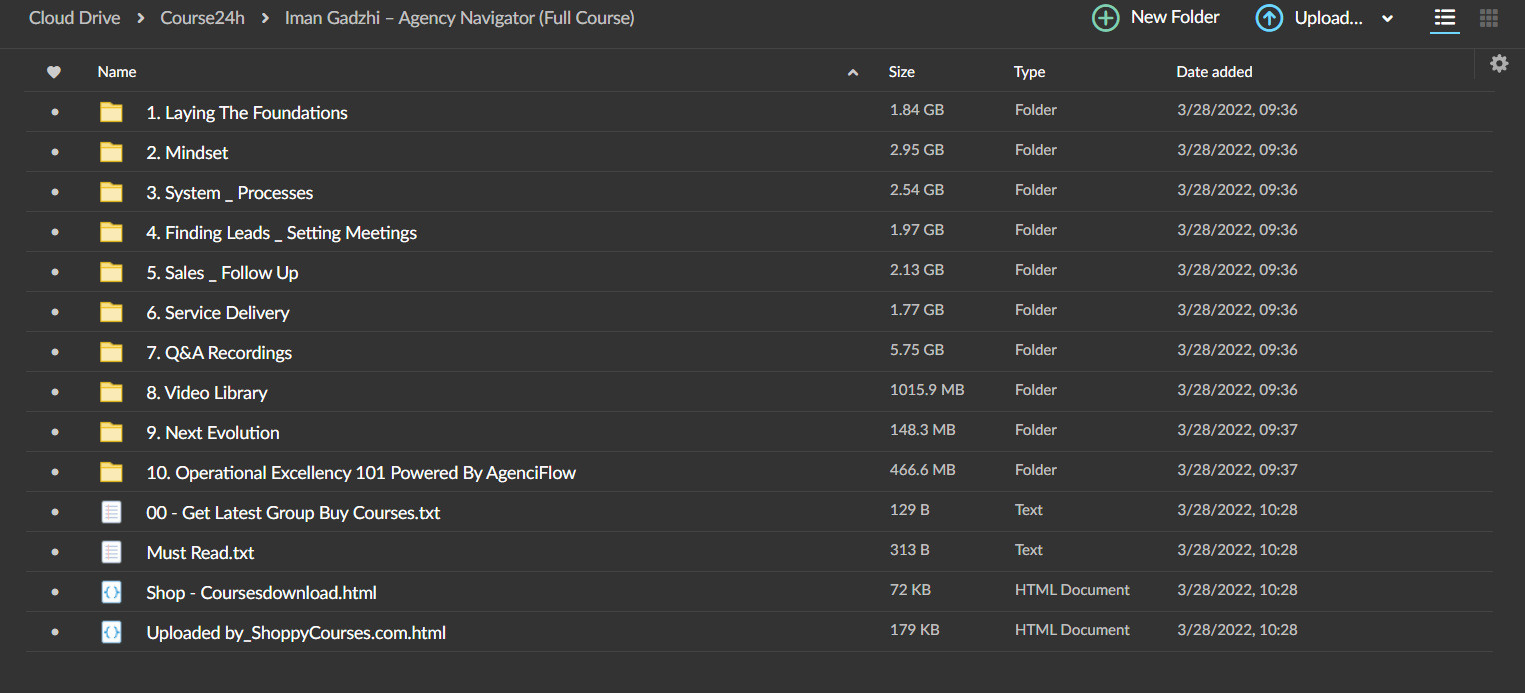The image size is (1525, 693).
Task: Select 8. Video Library folder name
Action: click(x=207, y=393)
